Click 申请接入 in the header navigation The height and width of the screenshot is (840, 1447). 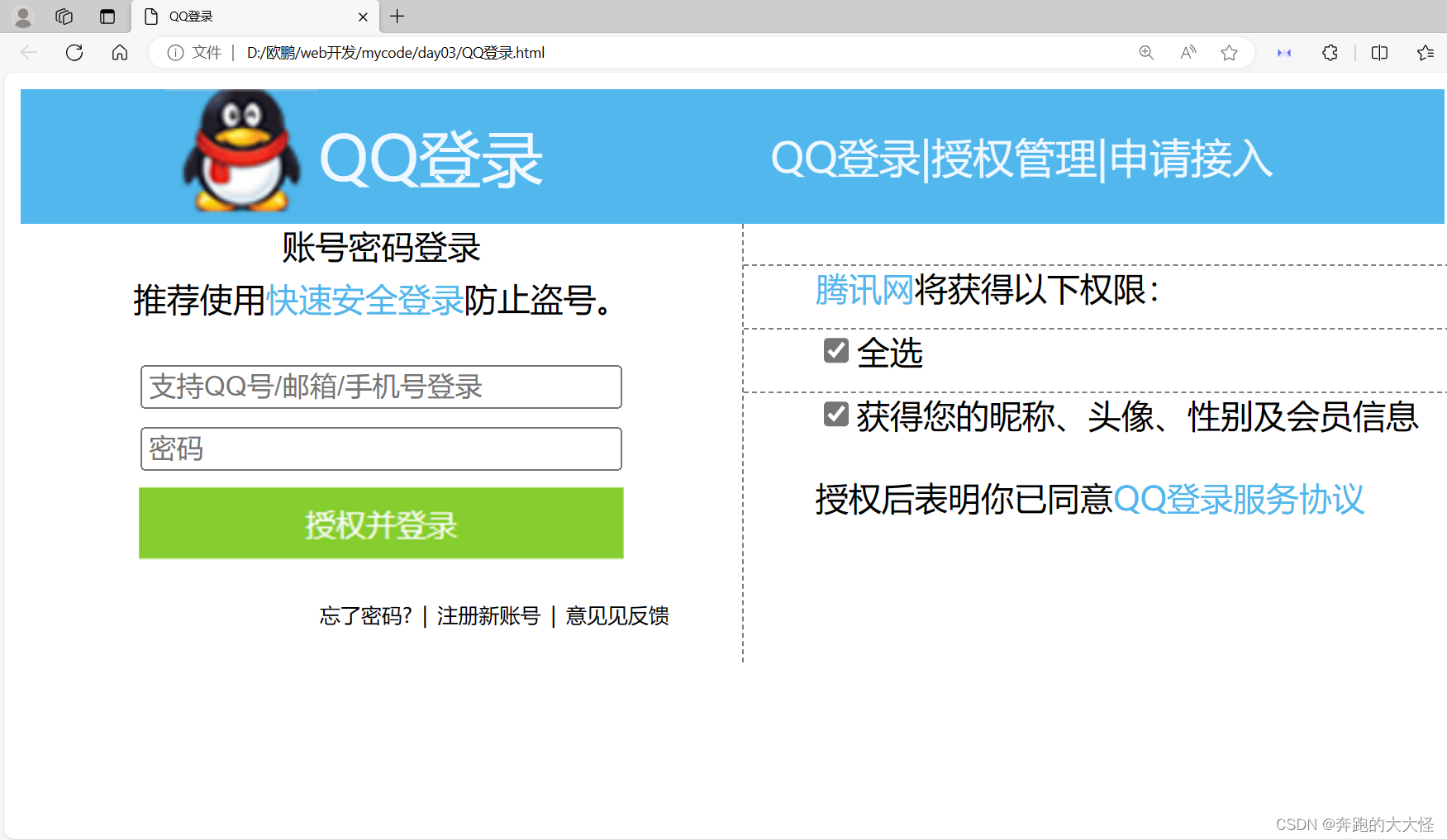point(1191,158)
